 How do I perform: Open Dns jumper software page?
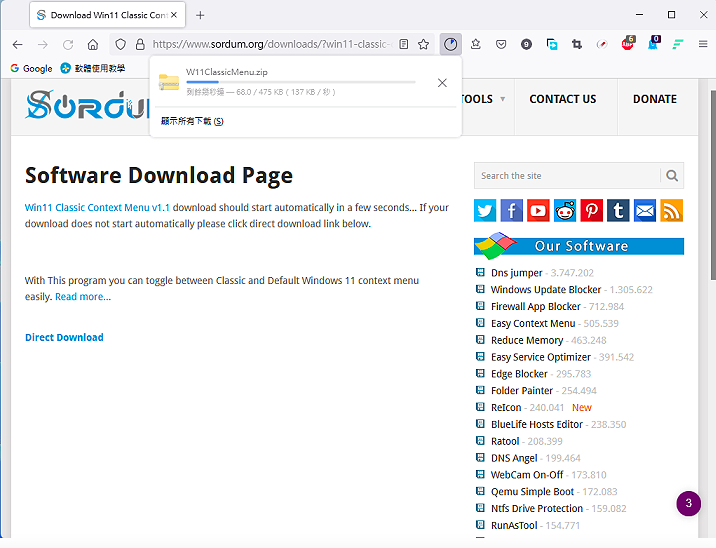point(516,273)
